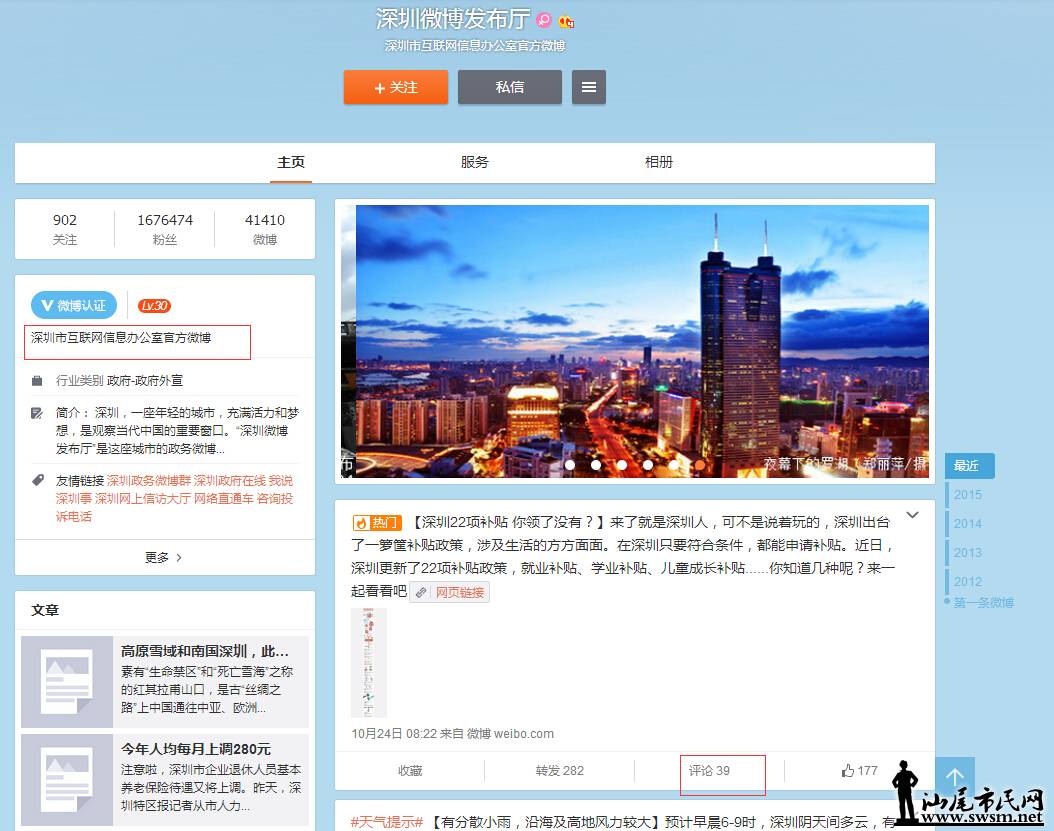
Task: Jump to 2013 in the timeline
Action: [x=967, y=553]
